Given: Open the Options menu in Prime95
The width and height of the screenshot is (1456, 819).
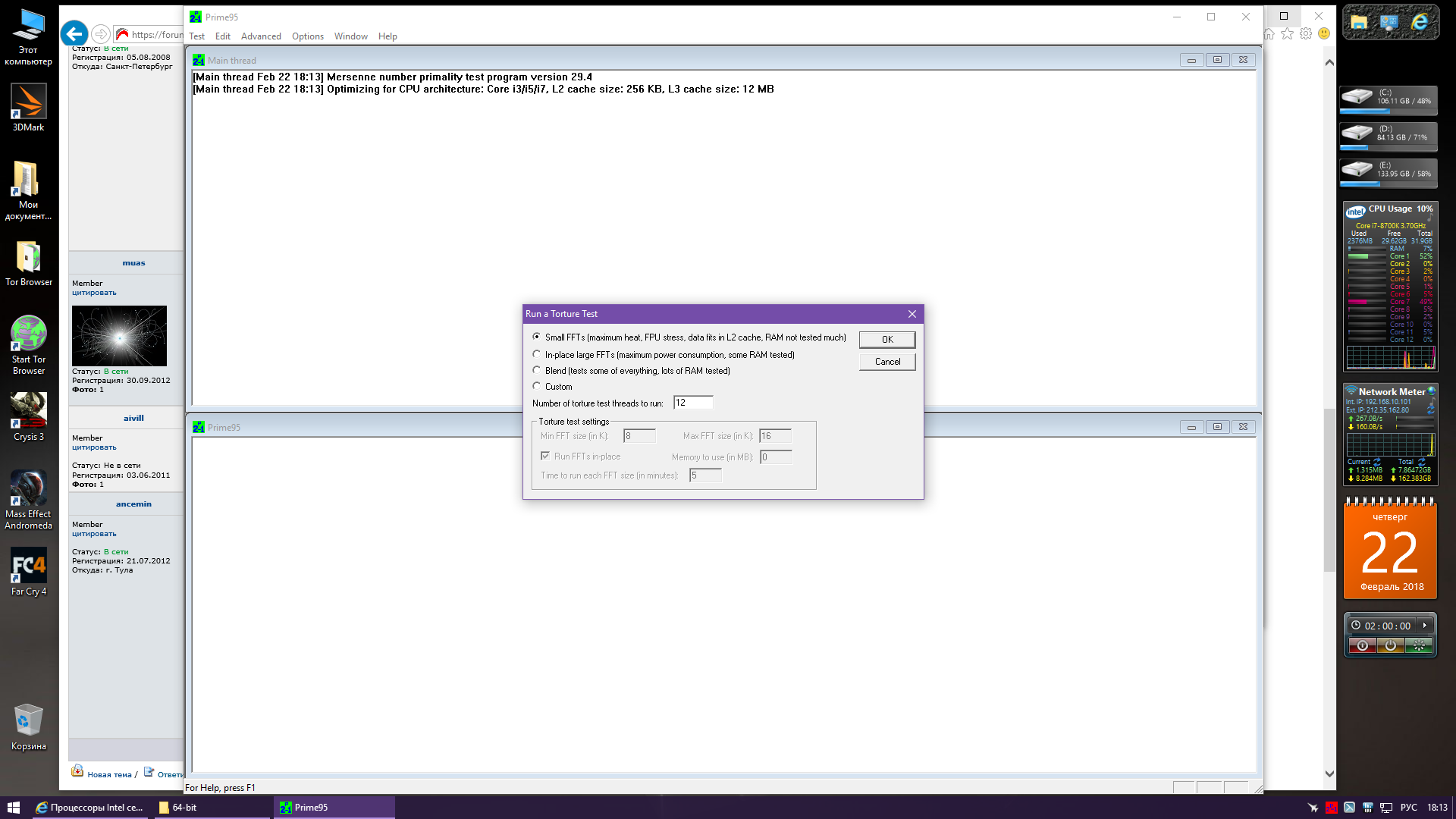Looking at the screenshot, I should pos(307,36).
